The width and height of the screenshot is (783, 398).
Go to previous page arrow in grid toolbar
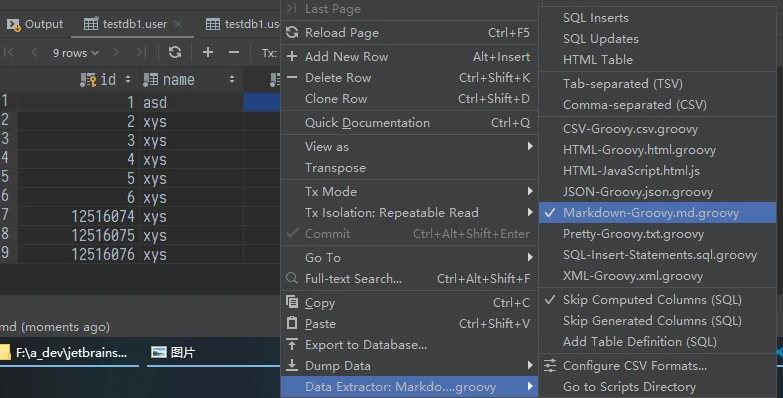tap(34, 52)
